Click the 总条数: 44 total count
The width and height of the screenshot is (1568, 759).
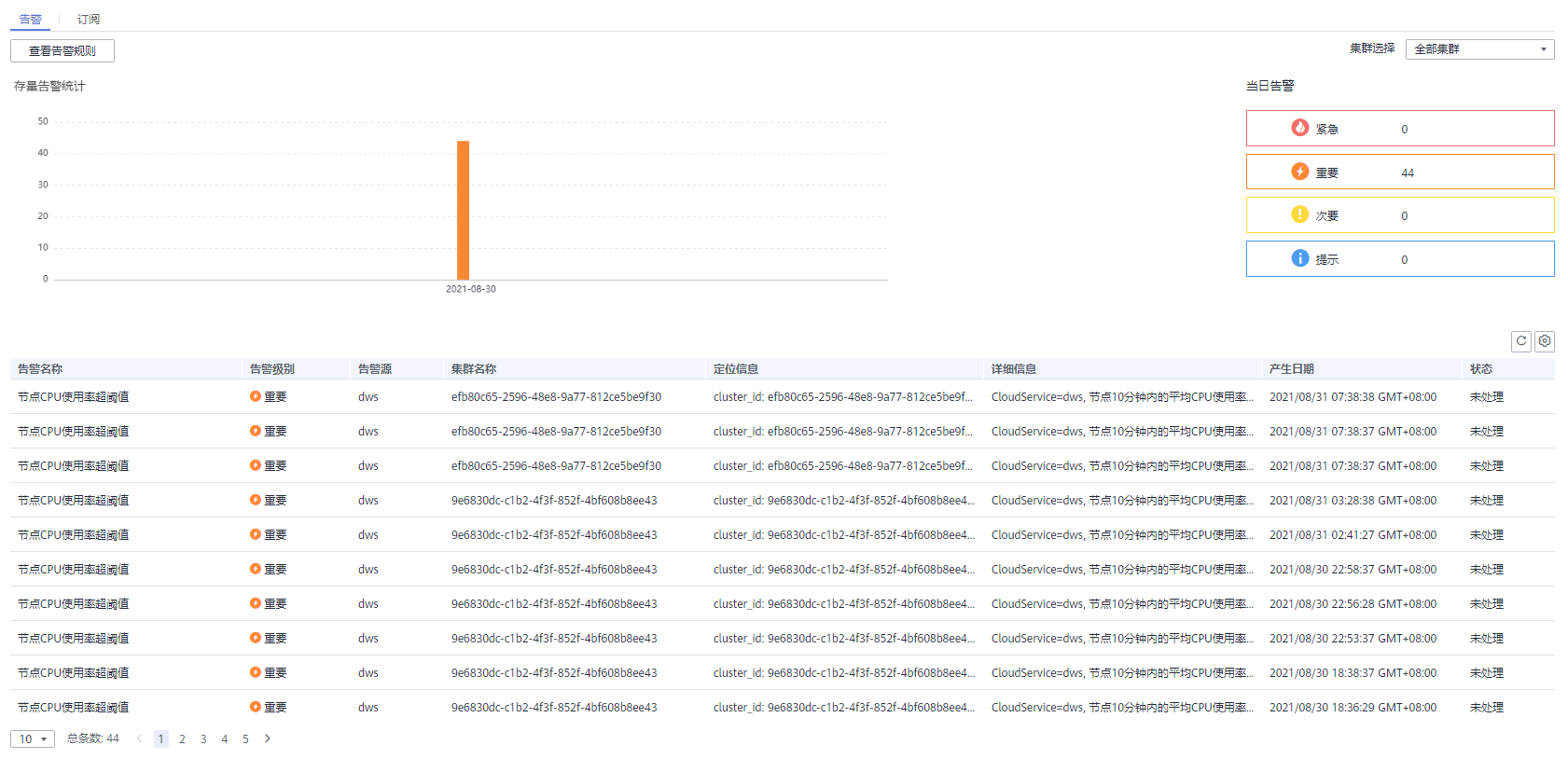pos(93,738)
